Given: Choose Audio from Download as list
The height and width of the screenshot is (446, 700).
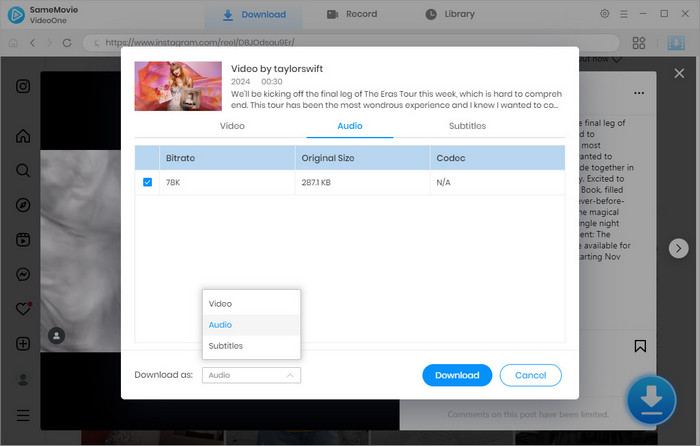Looking at the screenshot, I should [x=251, y=325].
